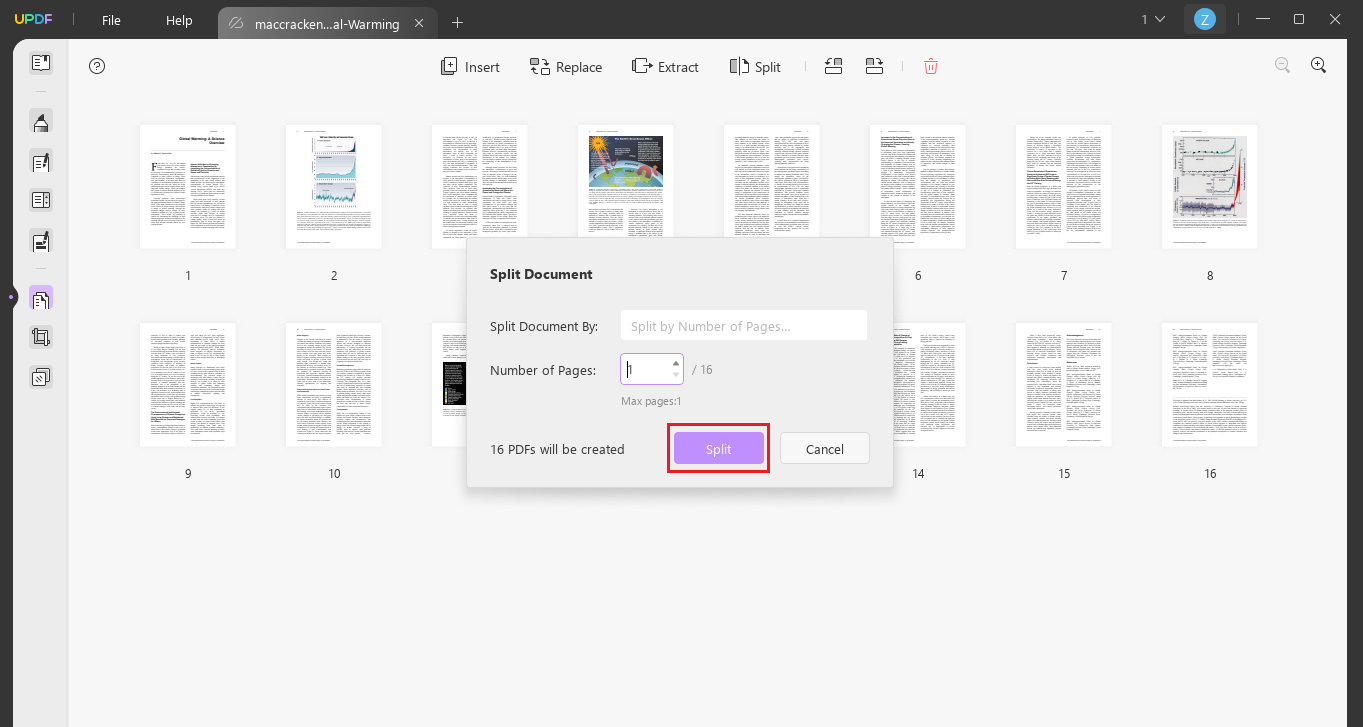Open the Replace pages tool
The image size is (1363, 727).
pyautogui.click(x=566, y=66)
